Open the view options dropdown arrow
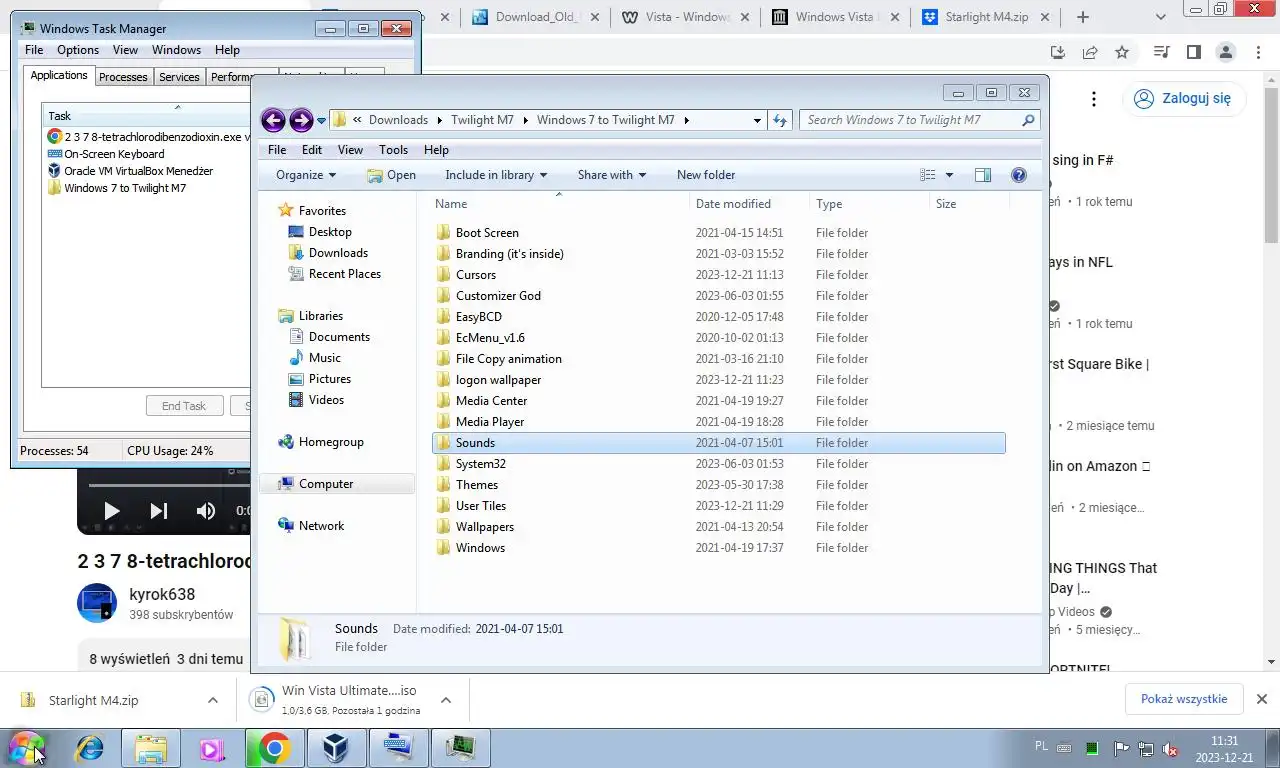This screenshot has height=768, width=1280. tap(949, 175)
